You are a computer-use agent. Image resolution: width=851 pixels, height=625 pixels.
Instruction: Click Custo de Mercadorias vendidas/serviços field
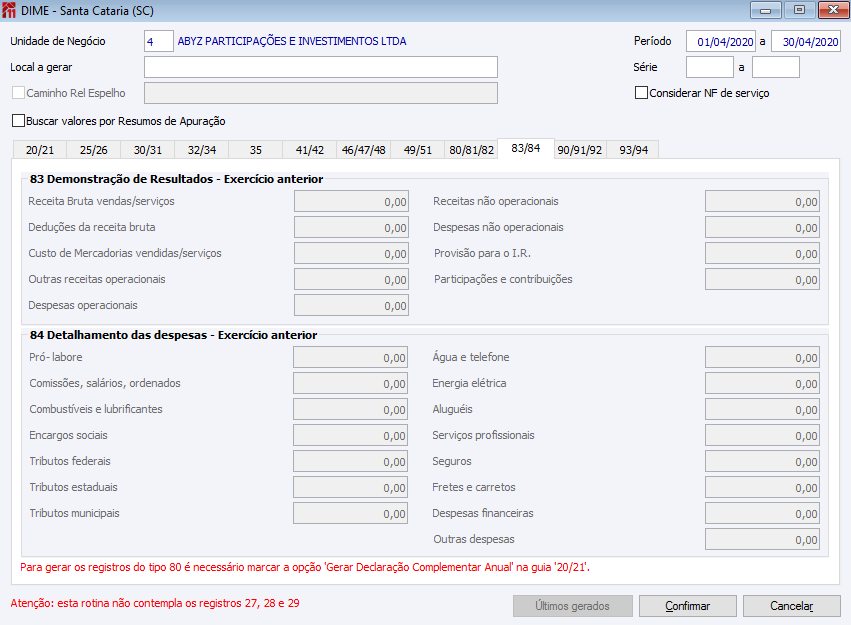[351, 253]
